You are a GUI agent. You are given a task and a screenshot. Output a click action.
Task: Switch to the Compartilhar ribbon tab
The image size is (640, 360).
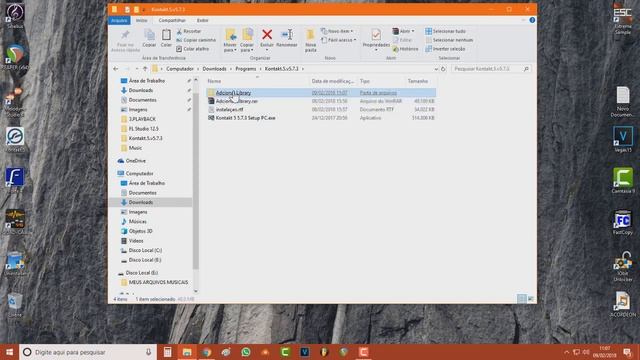click(172, 20)
